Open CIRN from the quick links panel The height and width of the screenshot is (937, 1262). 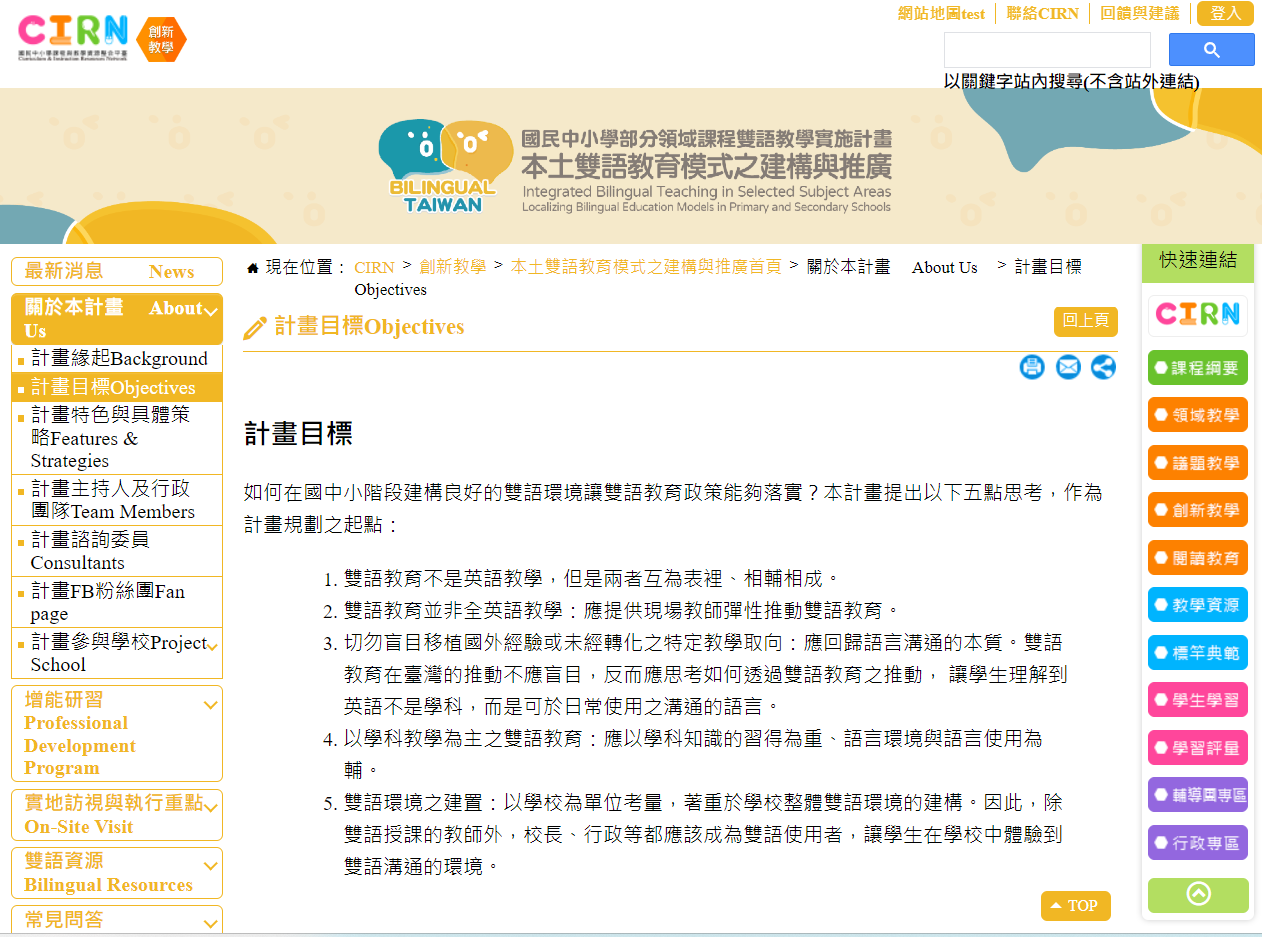pos(1197,315)
